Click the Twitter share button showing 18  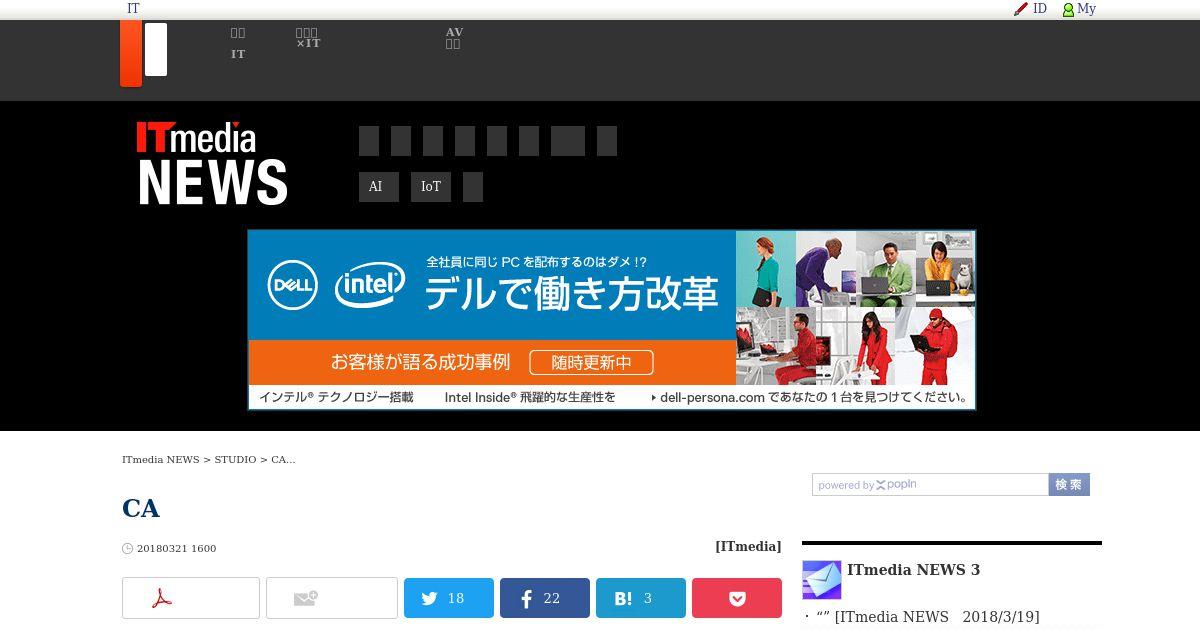tap(449, 598)
